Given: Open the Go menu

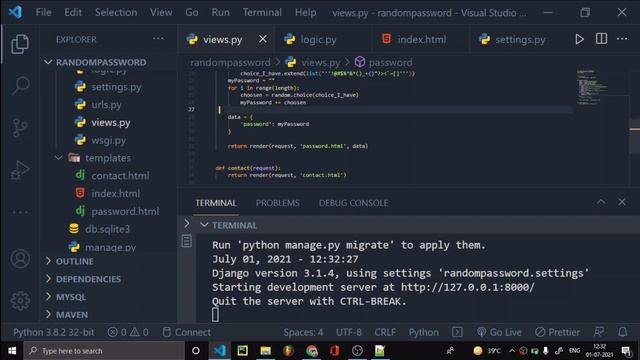Looking at the screenshot, I should pos(192,13).
